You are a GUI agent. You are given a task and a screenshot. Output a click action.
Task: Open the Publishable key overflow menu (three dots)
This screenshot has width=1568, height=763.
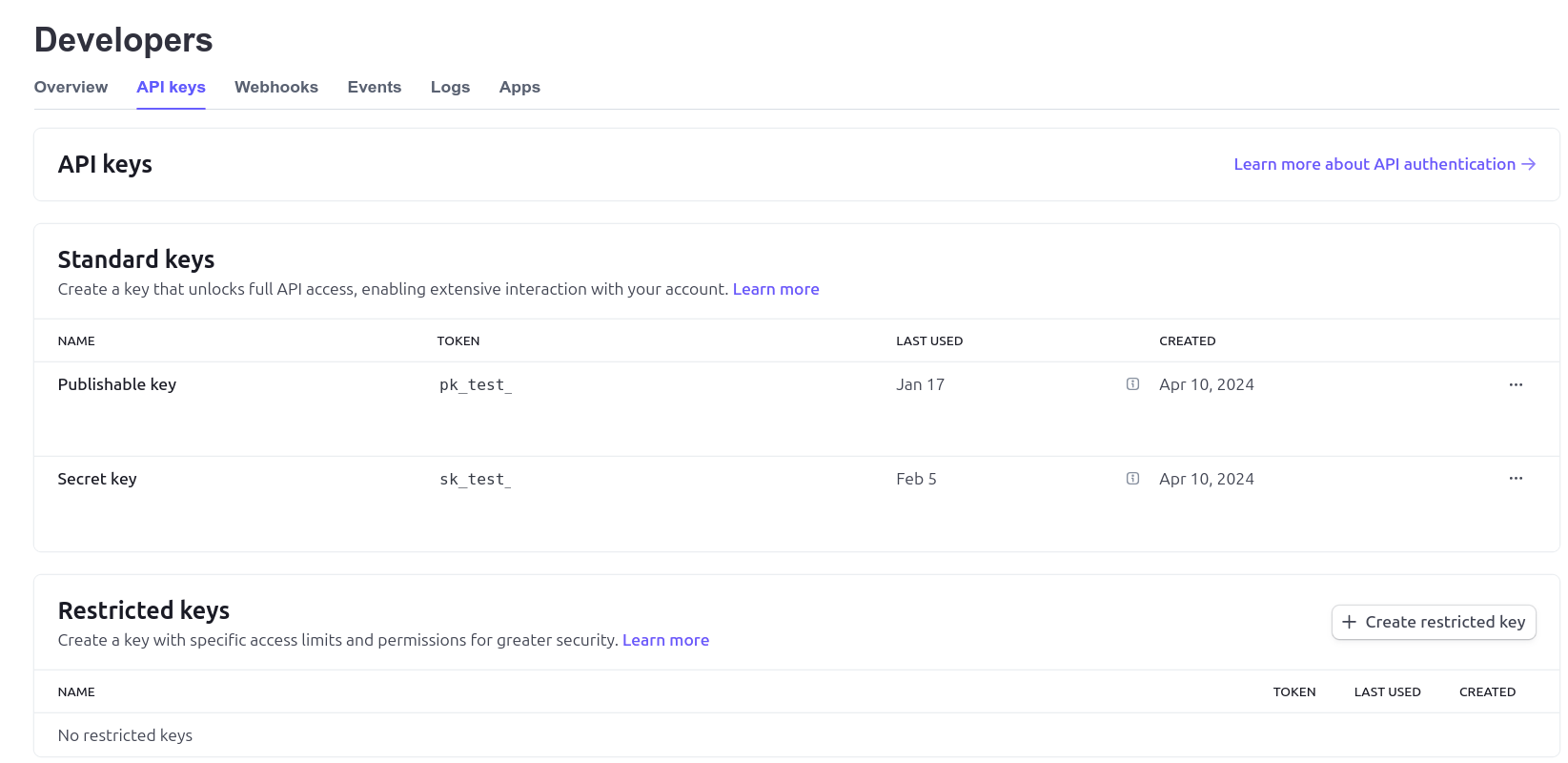click(x=1516, y=384)
